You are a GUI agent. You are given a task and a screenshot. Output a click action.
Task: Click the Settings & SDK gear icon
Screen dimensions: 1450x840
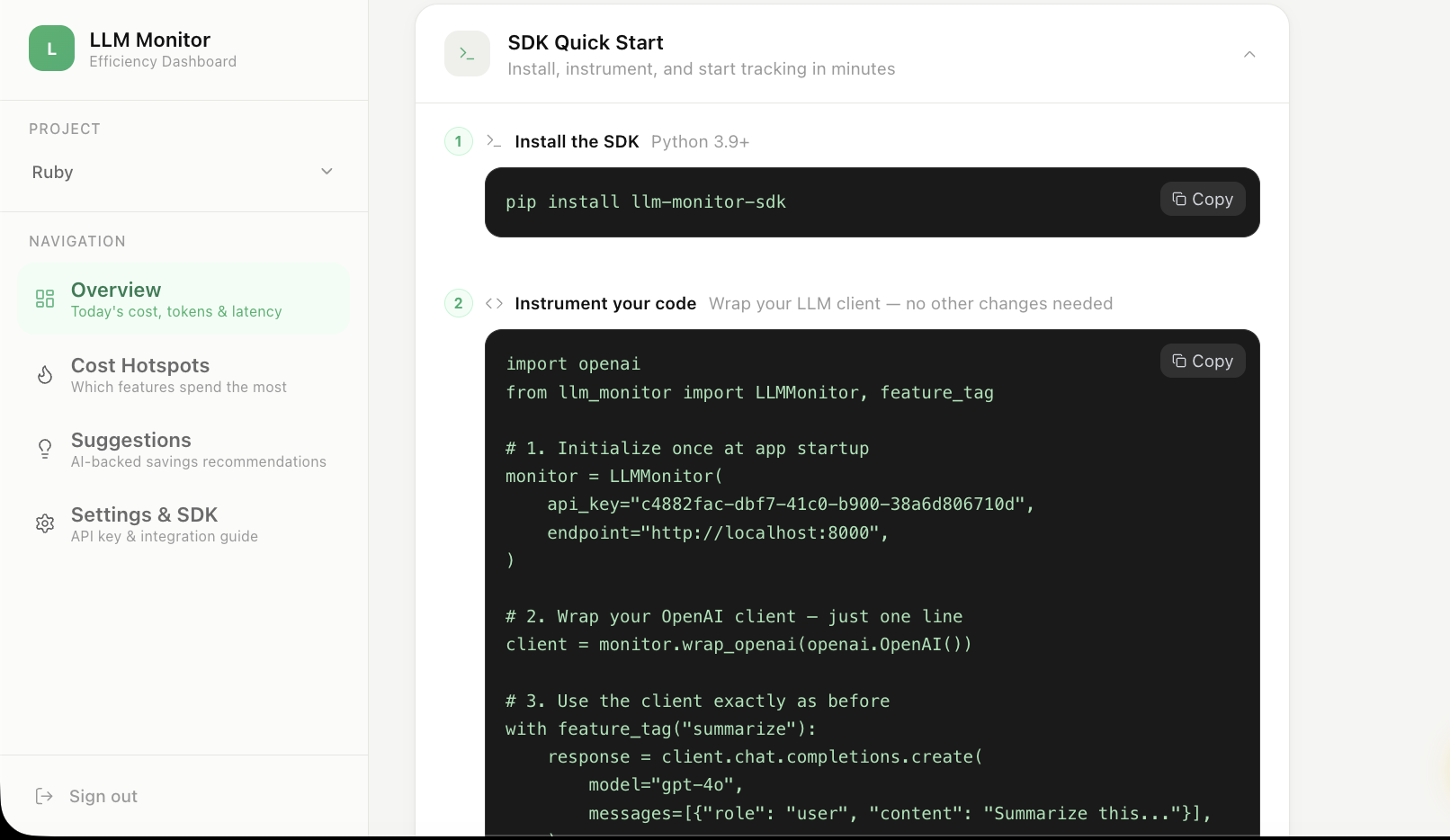click(x=45, y=523)
